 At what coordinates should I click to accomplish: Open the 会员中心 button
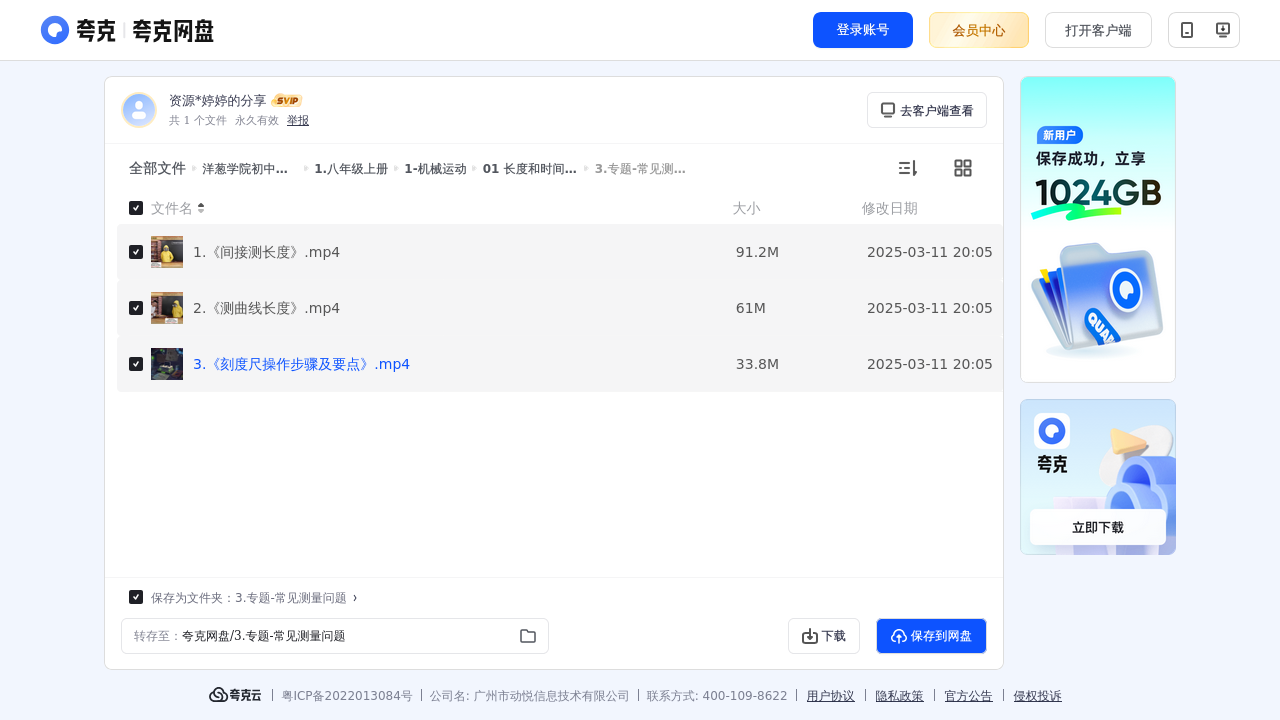pos(979,30)
